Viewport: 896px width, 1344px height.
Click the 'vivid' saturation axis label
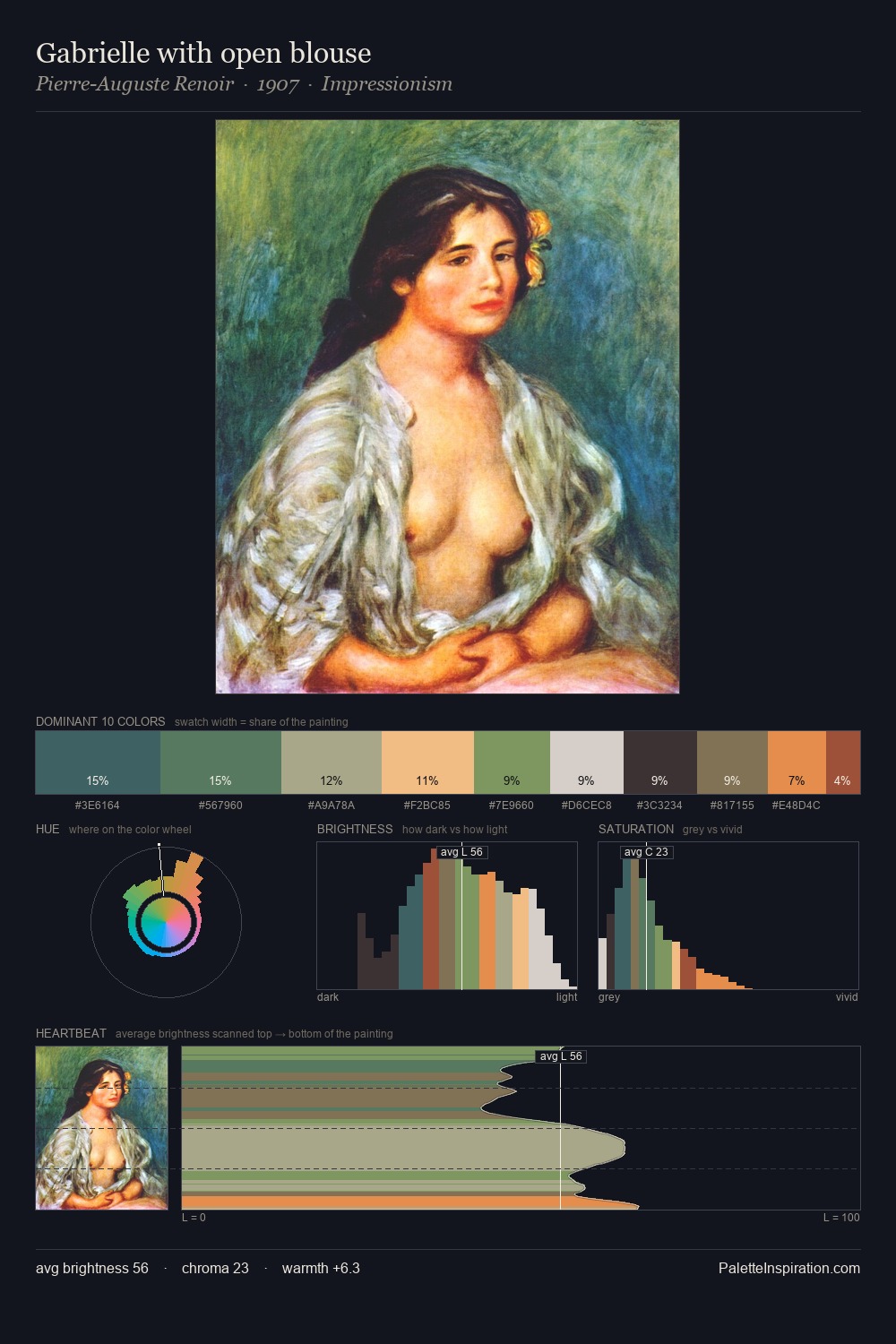(x=847, y=996)
